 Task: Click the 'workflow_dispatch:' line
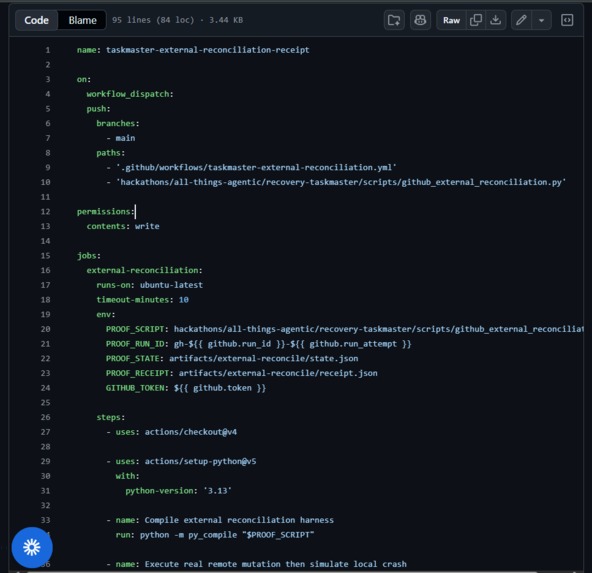[130, 94]
